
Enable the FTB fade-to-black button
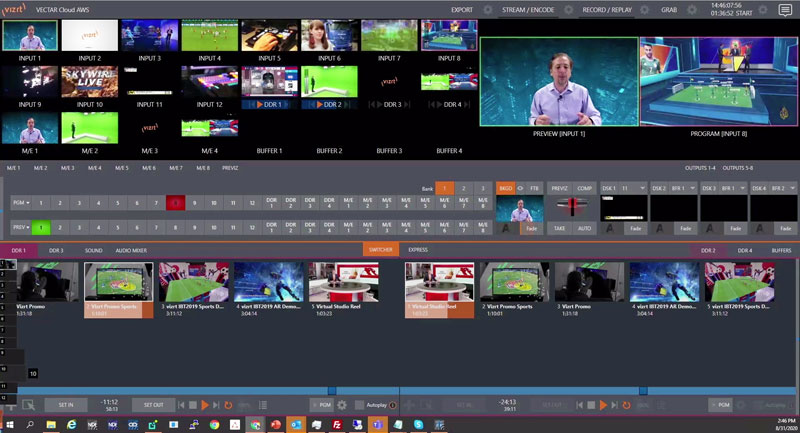[534, 188]
